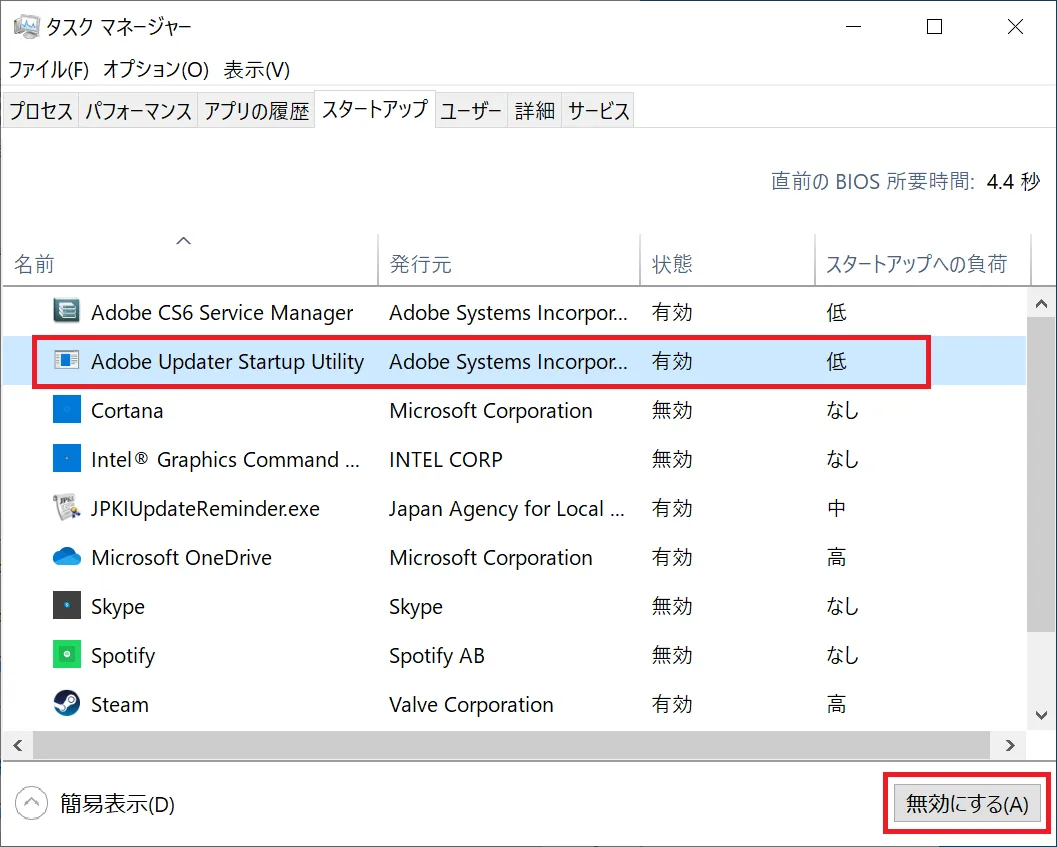Click the INTEL CORP publisher cell
Image resolution: width=1057 pixels, height=847 pixels.
click(446, 460)
